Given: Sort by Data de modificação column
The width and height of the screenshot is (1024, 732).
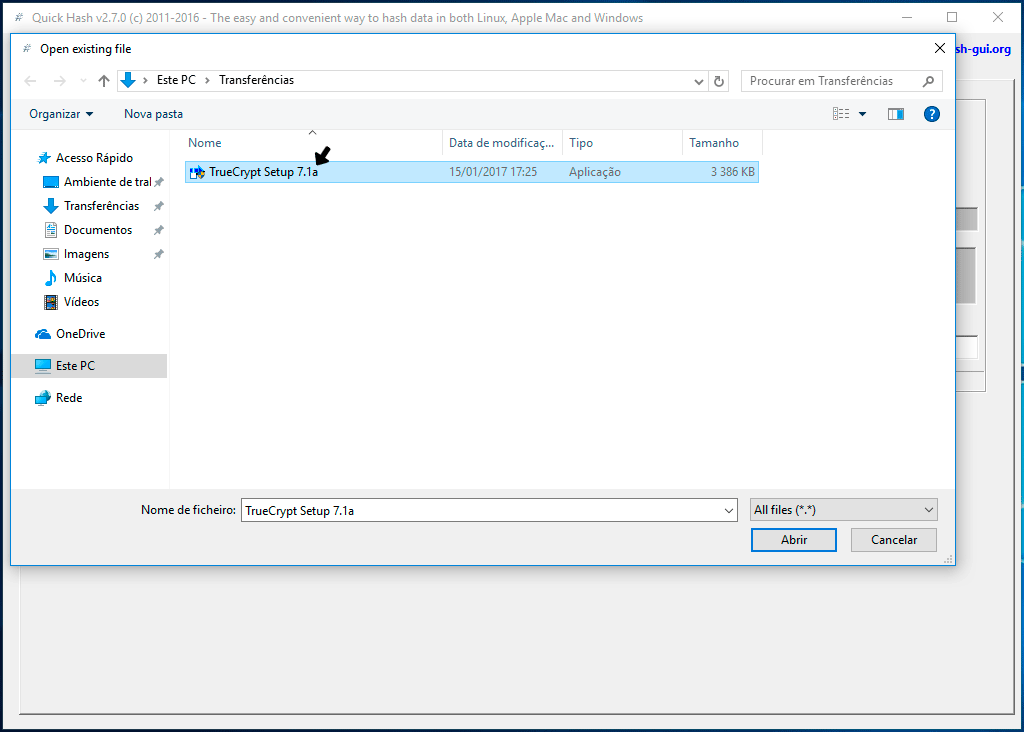Looking at the screenshot, I should [x=502, y=143].
